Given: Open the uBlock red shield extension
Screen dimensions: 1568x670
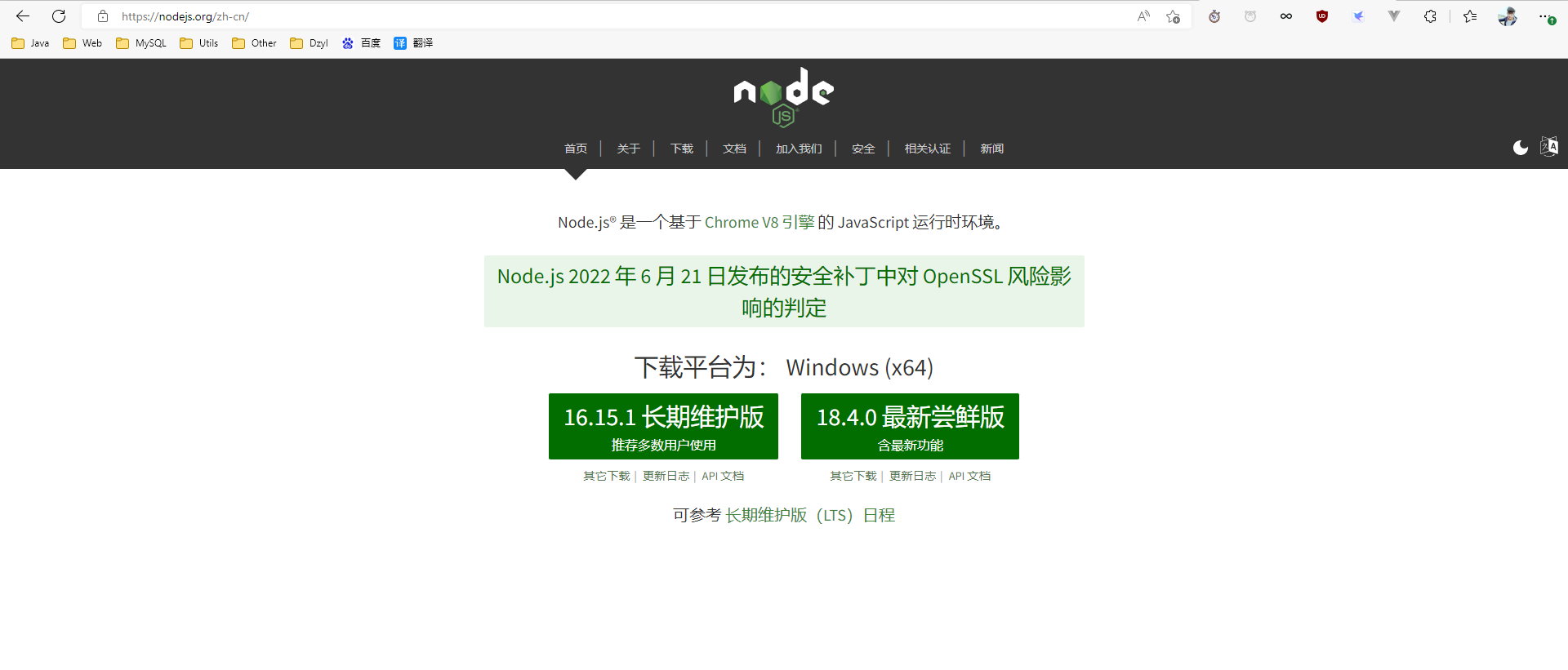Looking at the screenshot, I should pyautogui.click(x=1322, y=16).
